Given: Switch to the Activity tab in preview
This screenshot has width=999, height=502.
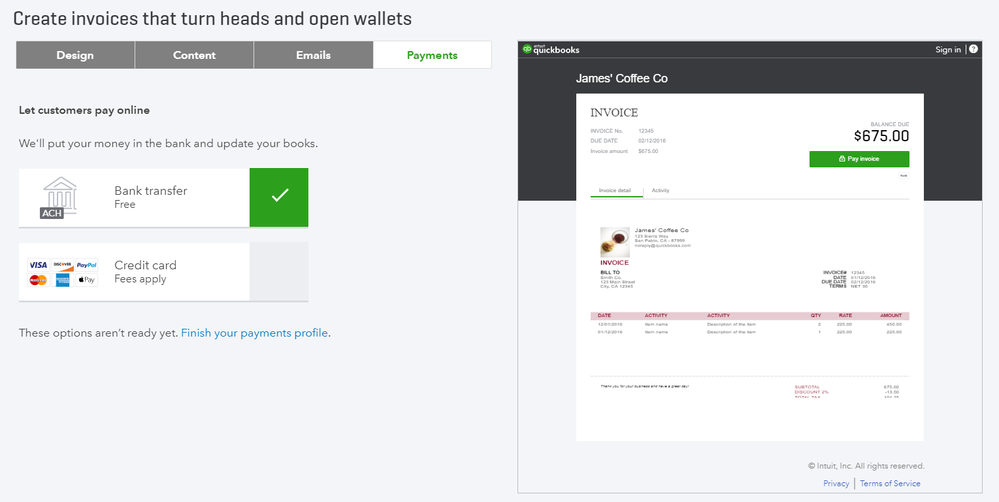Looking at the screenshot, I should (660, 190).
